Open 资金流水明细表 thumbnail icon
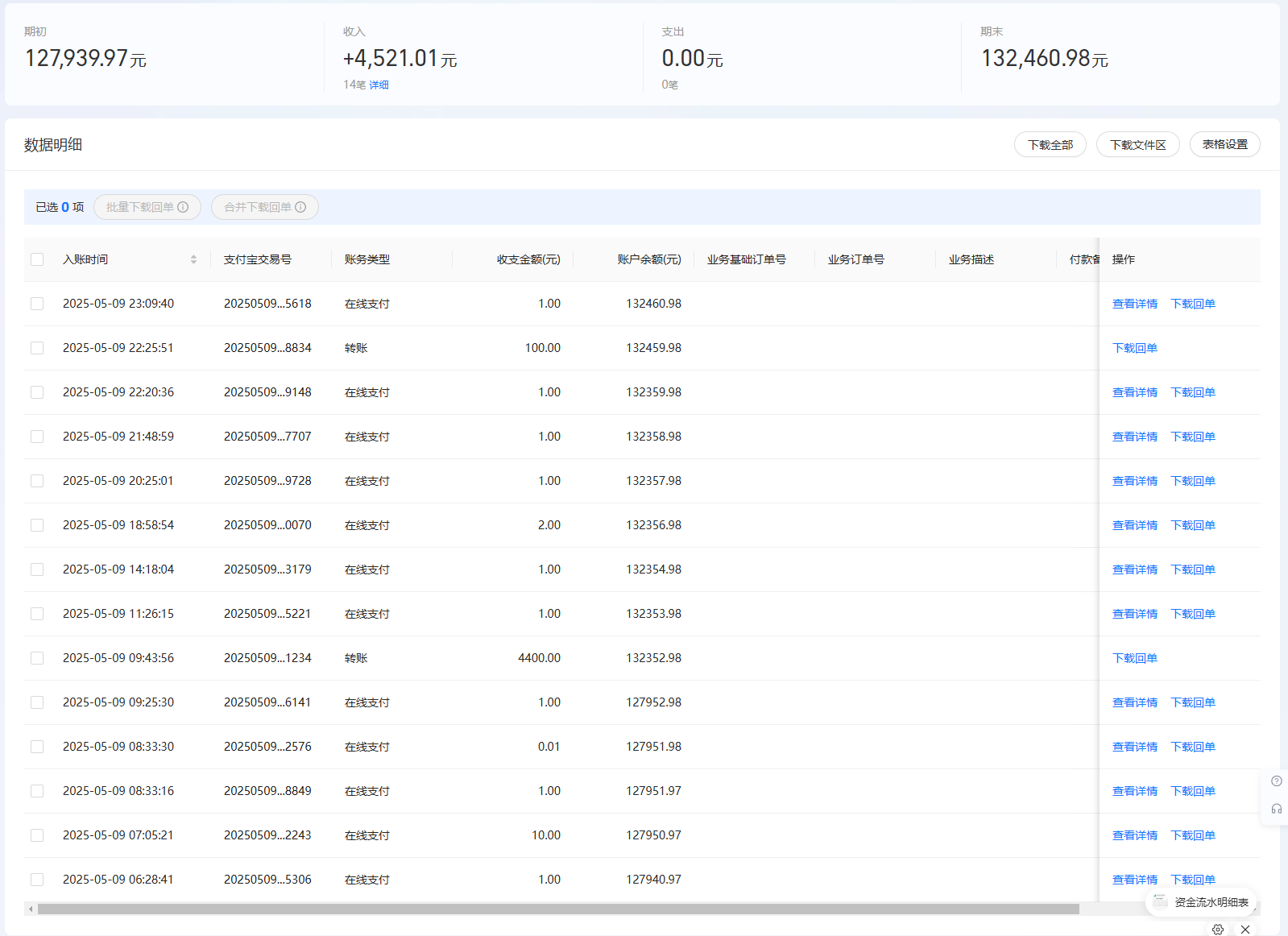Screen dimensions: 1288x936 (x=1160, y=901)
